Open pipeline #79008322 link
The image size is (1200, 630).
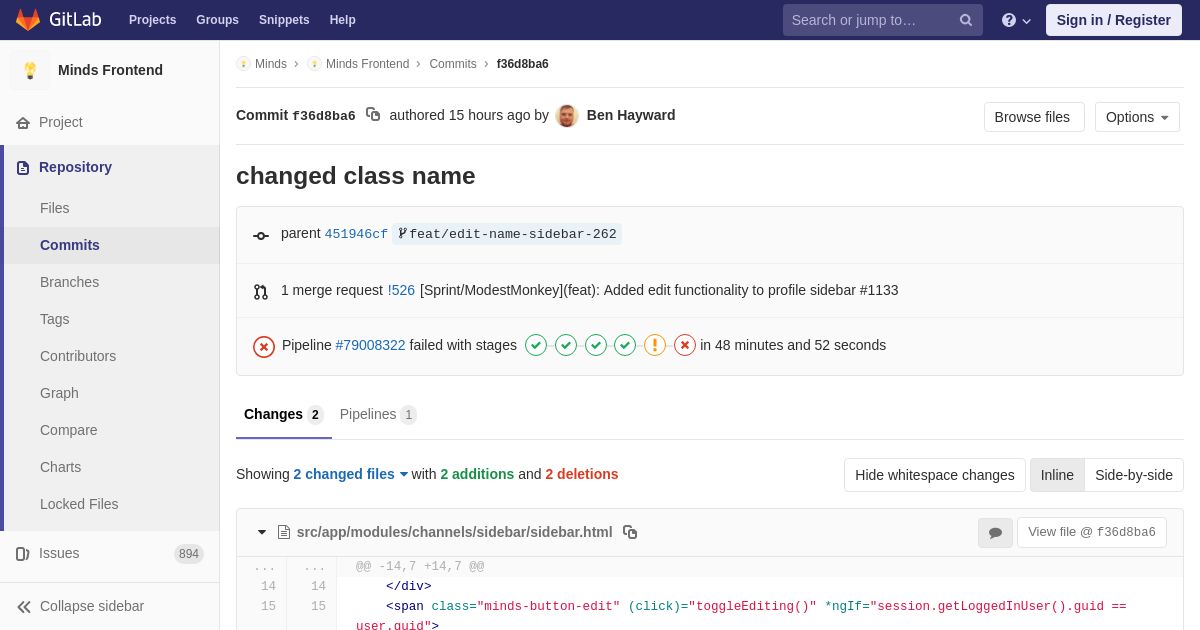(371, 345)
